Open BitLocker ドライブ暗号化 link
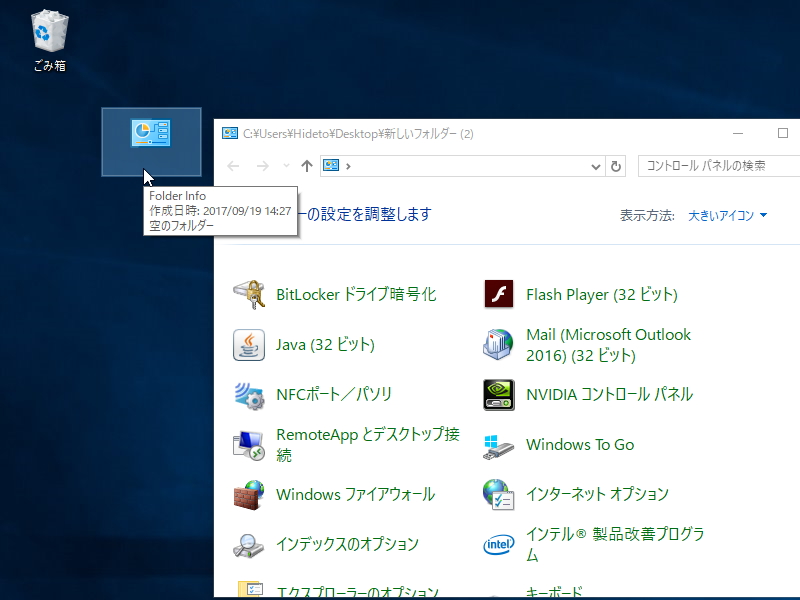The width and height of the screenshot is (800, 600). click(356, 294)
